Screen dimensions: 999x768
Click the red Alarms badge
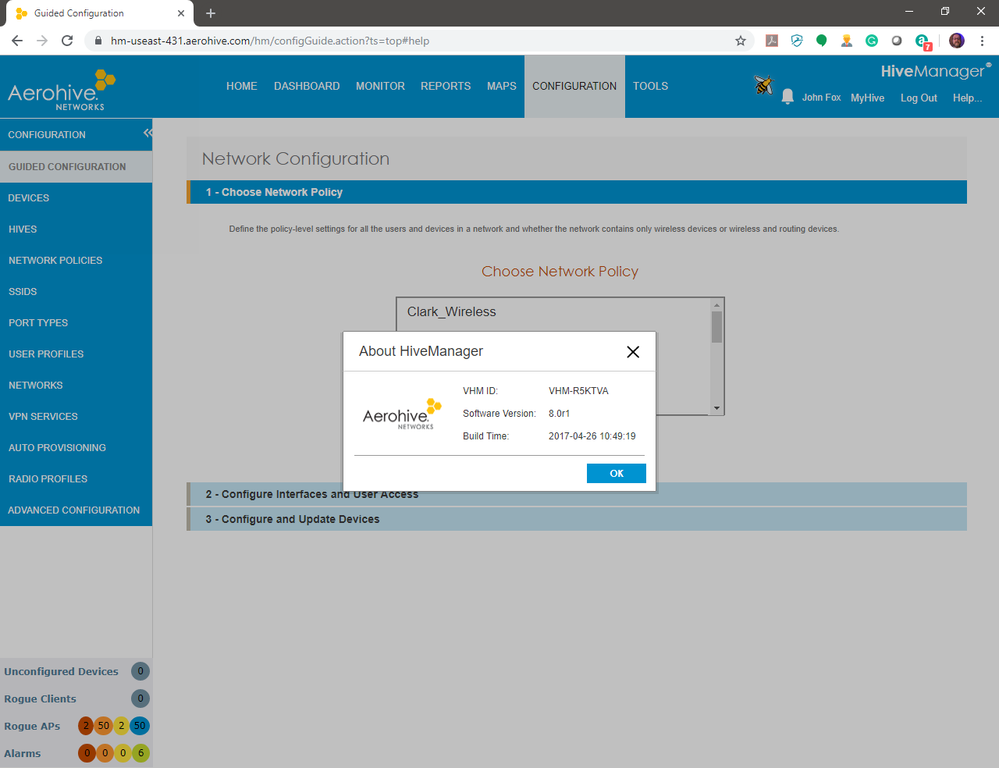pos(87,753)
